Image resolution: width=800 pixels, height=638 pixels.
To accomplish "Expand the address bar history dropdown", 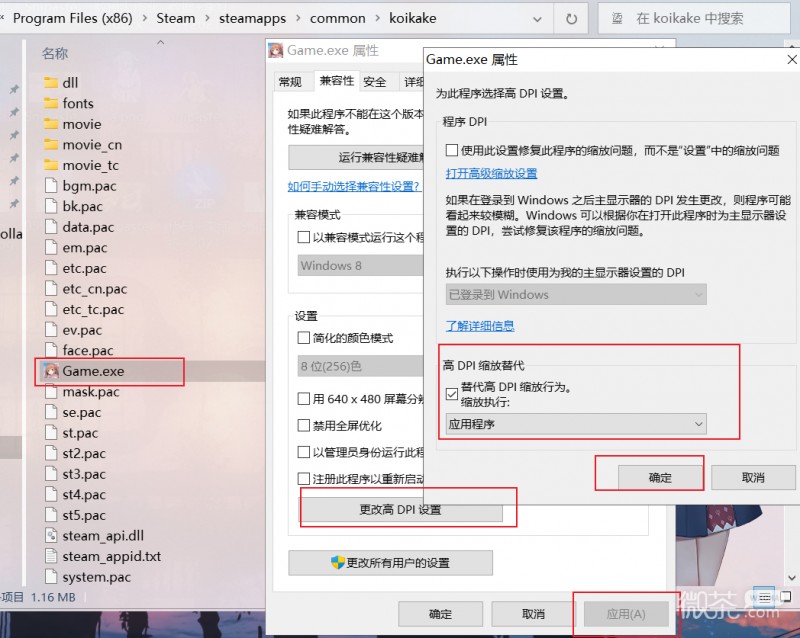I will [x=537, y=19].
